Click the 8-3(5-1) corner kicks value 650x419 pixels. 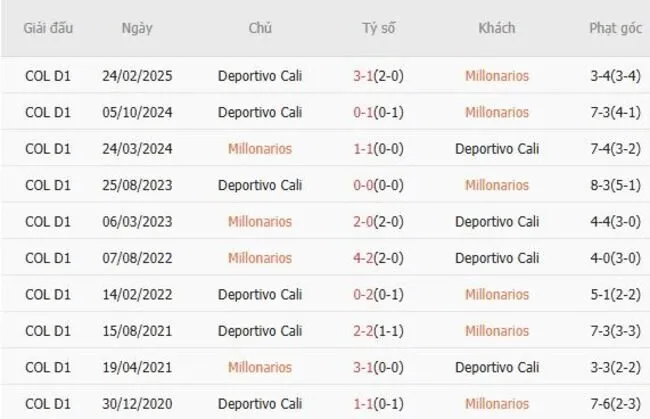coord(616,185)
